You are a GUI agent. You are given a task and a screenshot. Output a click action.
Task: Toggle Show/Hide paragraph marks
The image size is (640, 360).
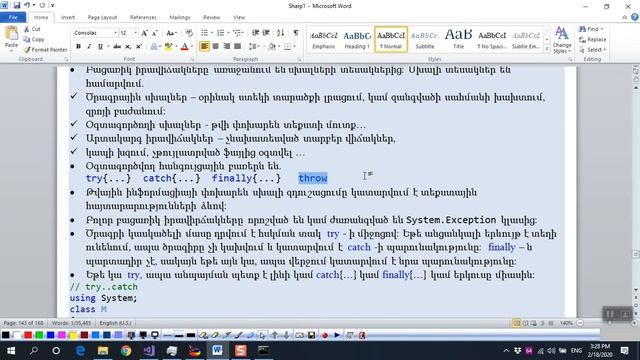tap(296, 33)
